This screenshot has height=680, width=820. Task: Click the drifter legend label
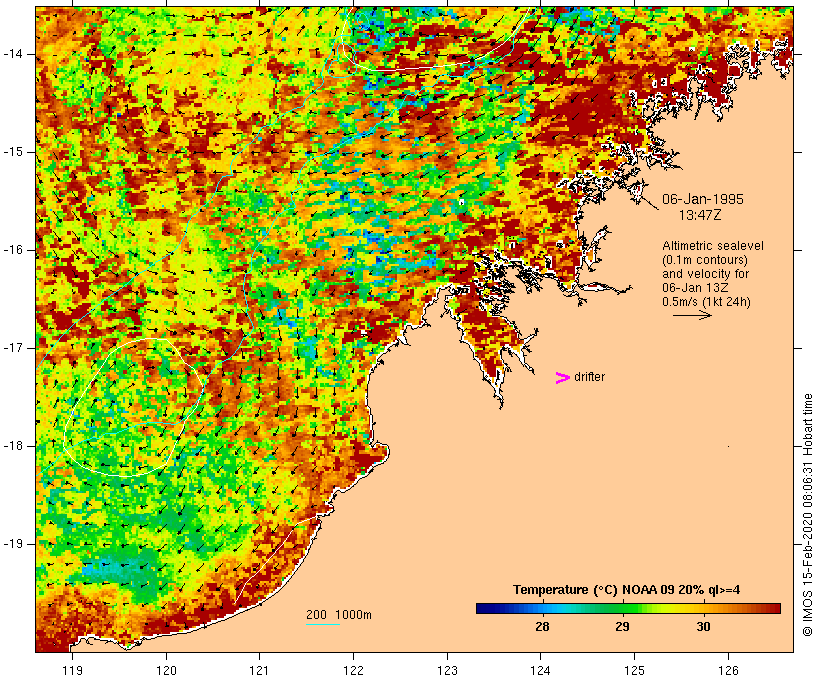(x=589, y=377)
